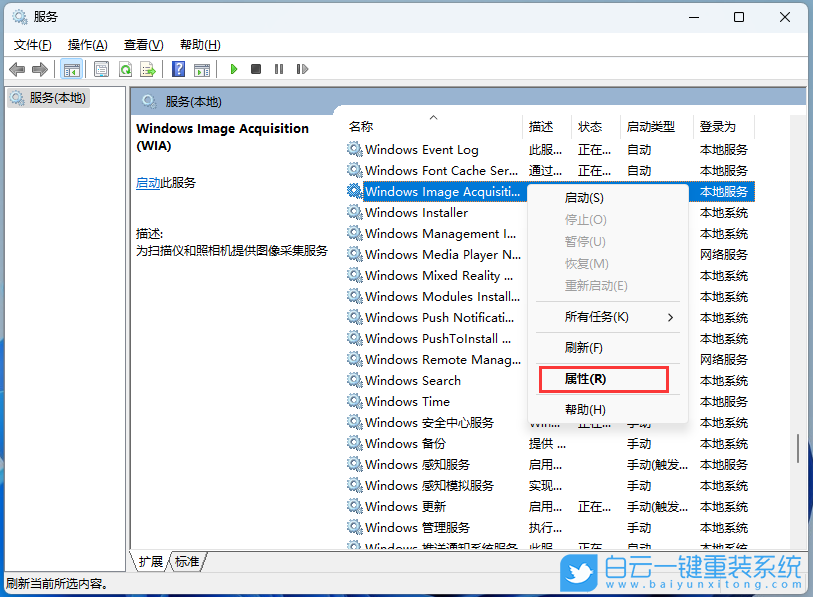
Task: Toggle the Show/Hide Action Pane icon
Action: coord(202,69)
